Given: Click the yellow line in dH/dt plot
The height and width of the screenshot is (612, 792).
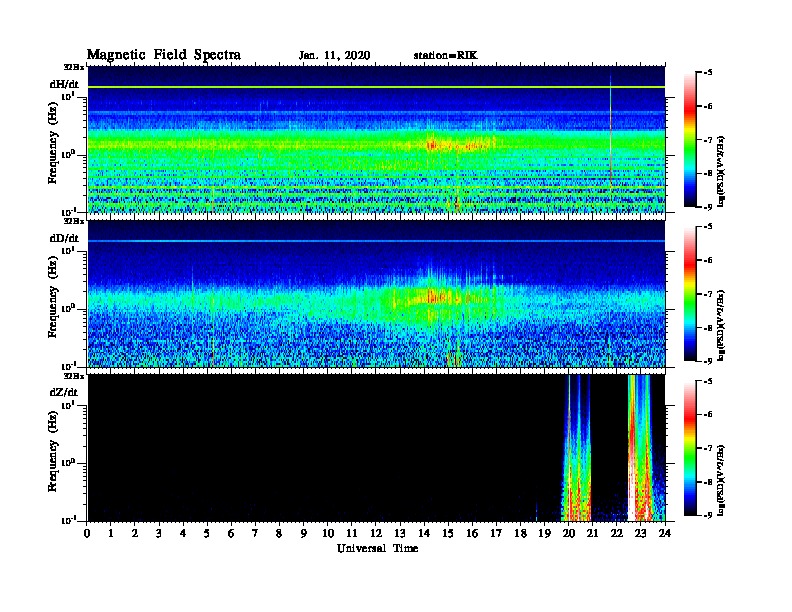Looking at the screenshot, I should [x=376, y=87].
